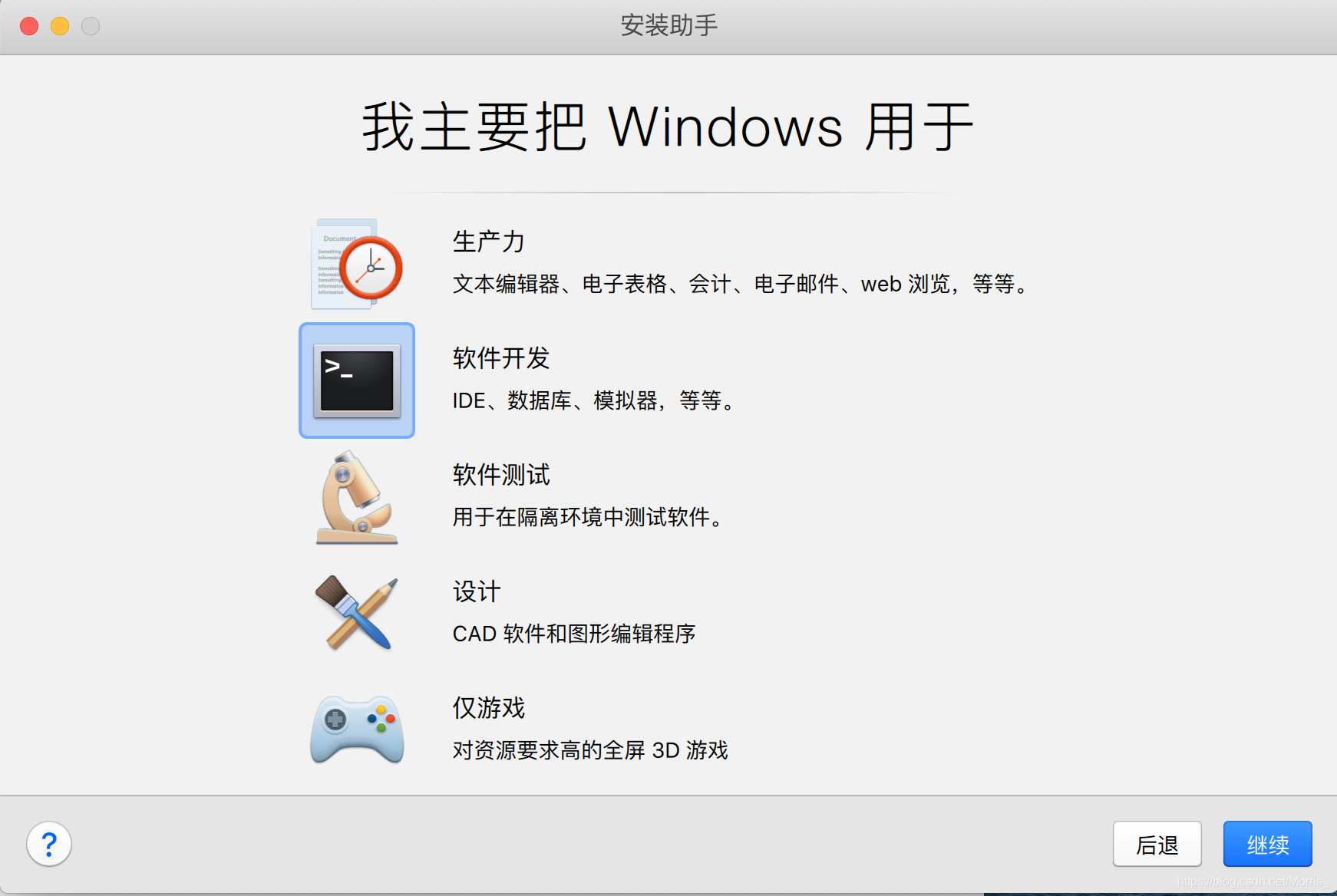The image size is (1337, 896).
Task: Select the 设计 option title
Action: coord(477,591)
